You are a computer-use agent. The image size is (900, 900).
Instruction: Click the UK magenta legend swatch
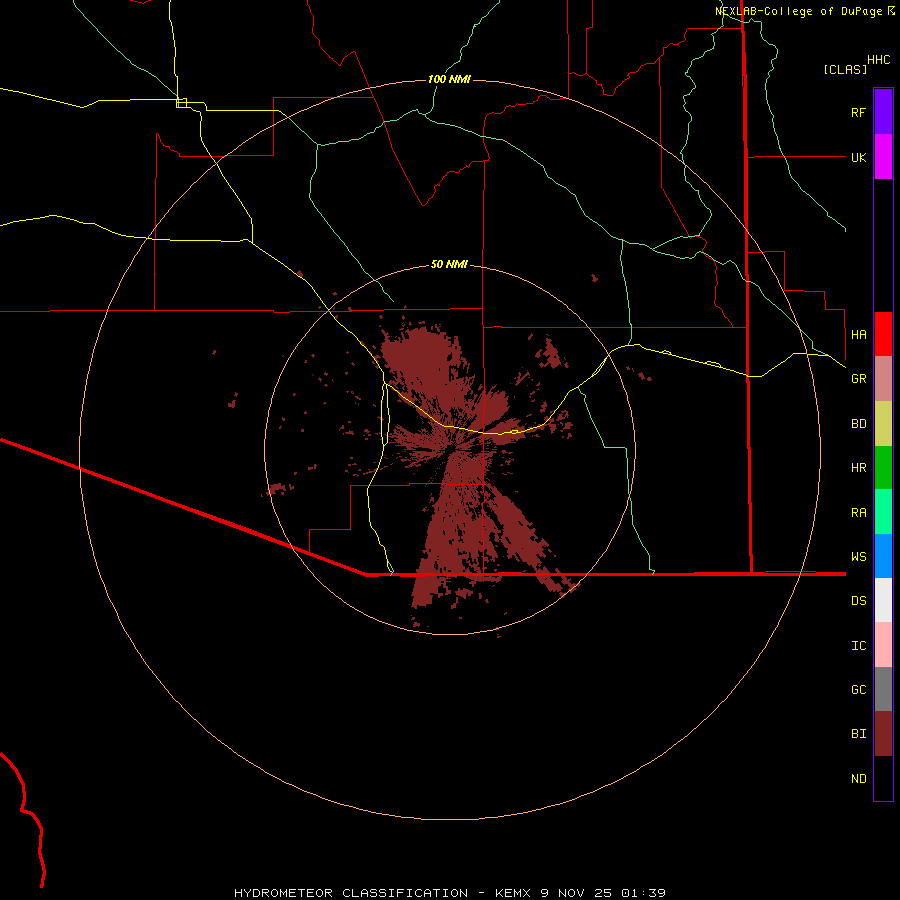883,157
